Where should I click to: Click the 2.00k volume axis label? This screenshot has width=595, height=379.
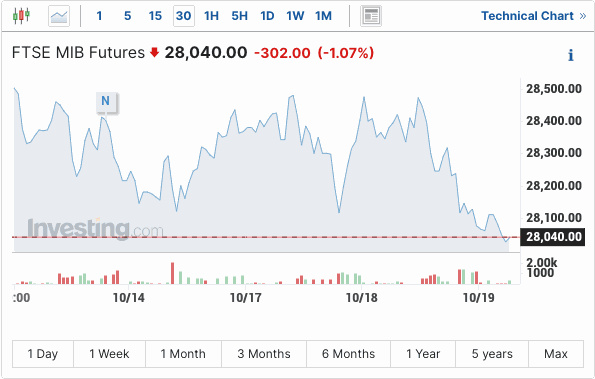coord(541,262)
